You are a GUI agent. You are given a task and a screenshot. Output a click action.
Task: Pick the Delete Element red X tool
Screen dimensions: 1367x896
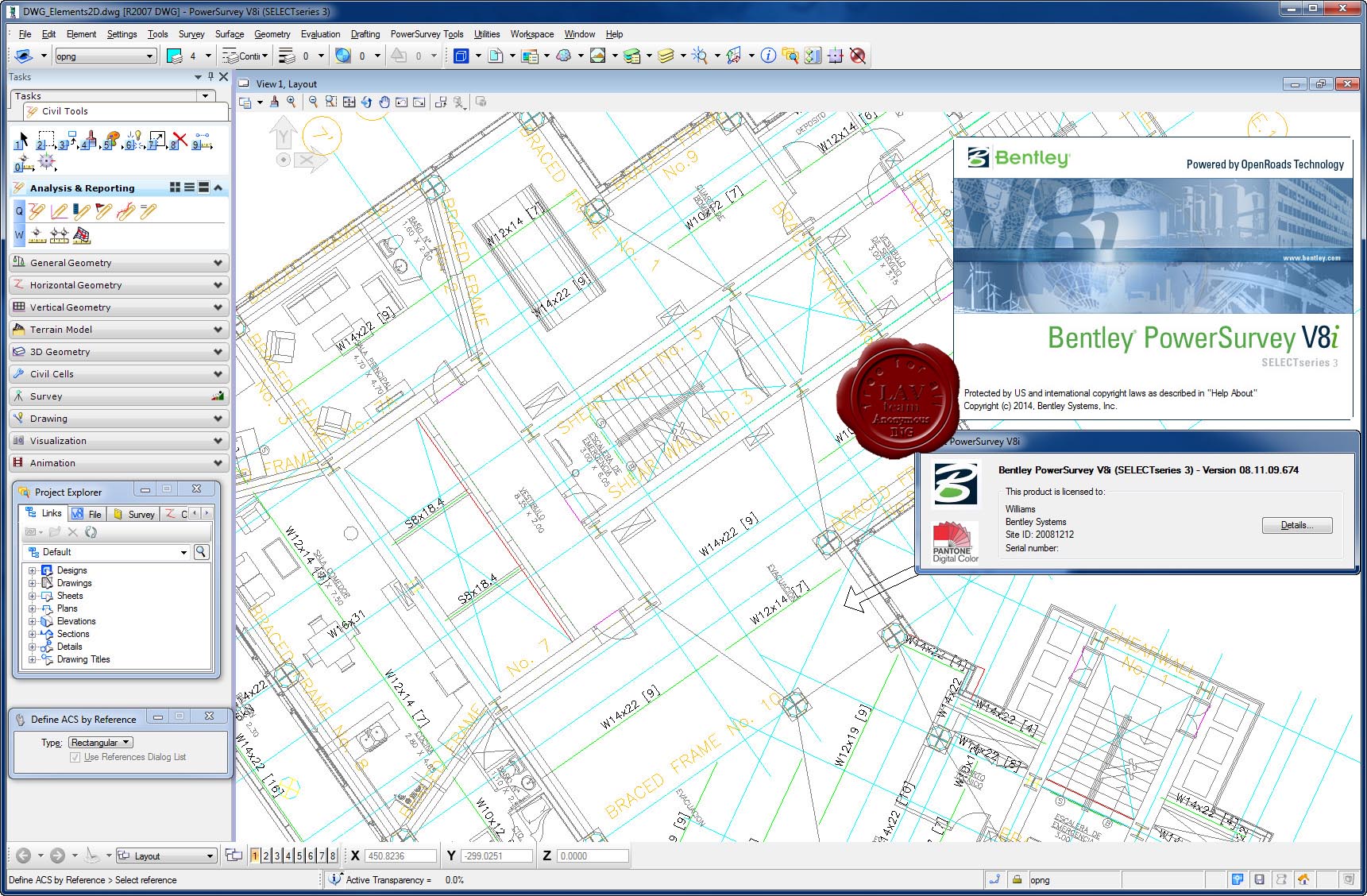(x=179, y=141)
